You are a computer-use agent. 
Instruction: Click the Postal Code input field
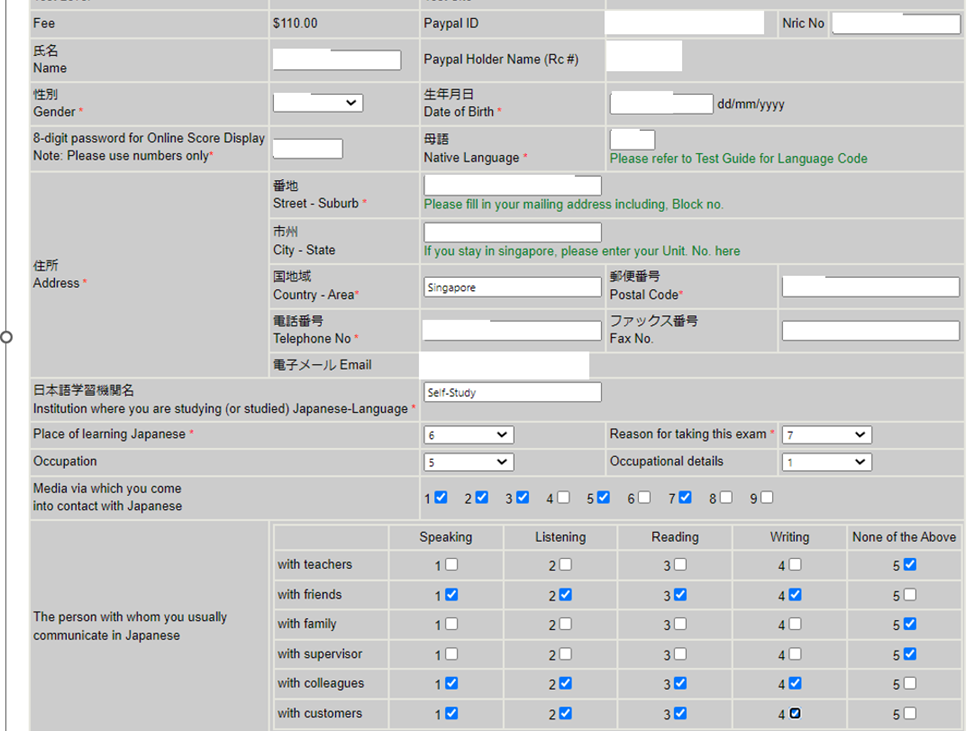click(x=870, y=288)
